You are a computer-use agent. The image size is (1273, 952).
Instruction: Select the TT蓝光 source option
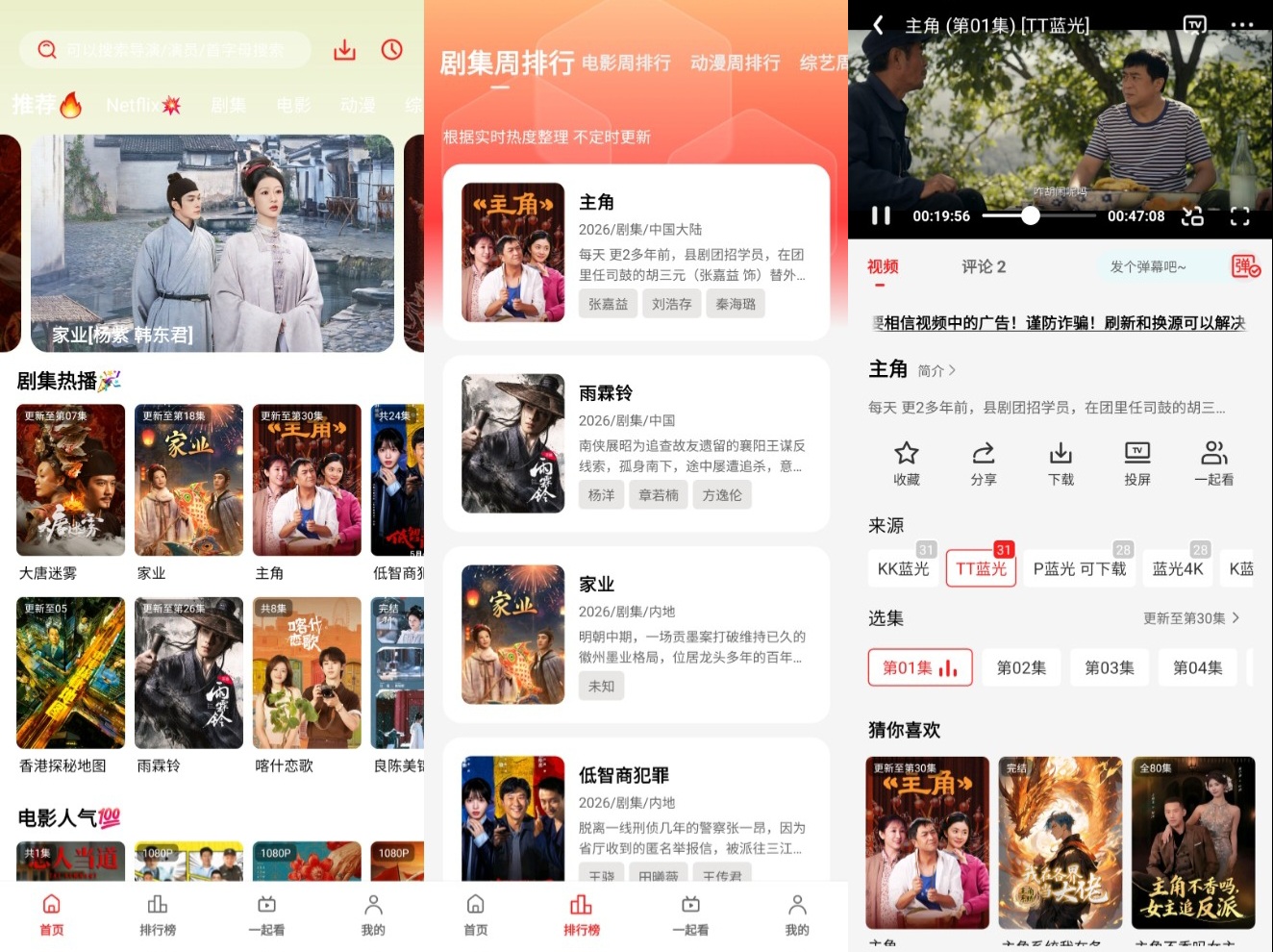(x=981, y=568)
